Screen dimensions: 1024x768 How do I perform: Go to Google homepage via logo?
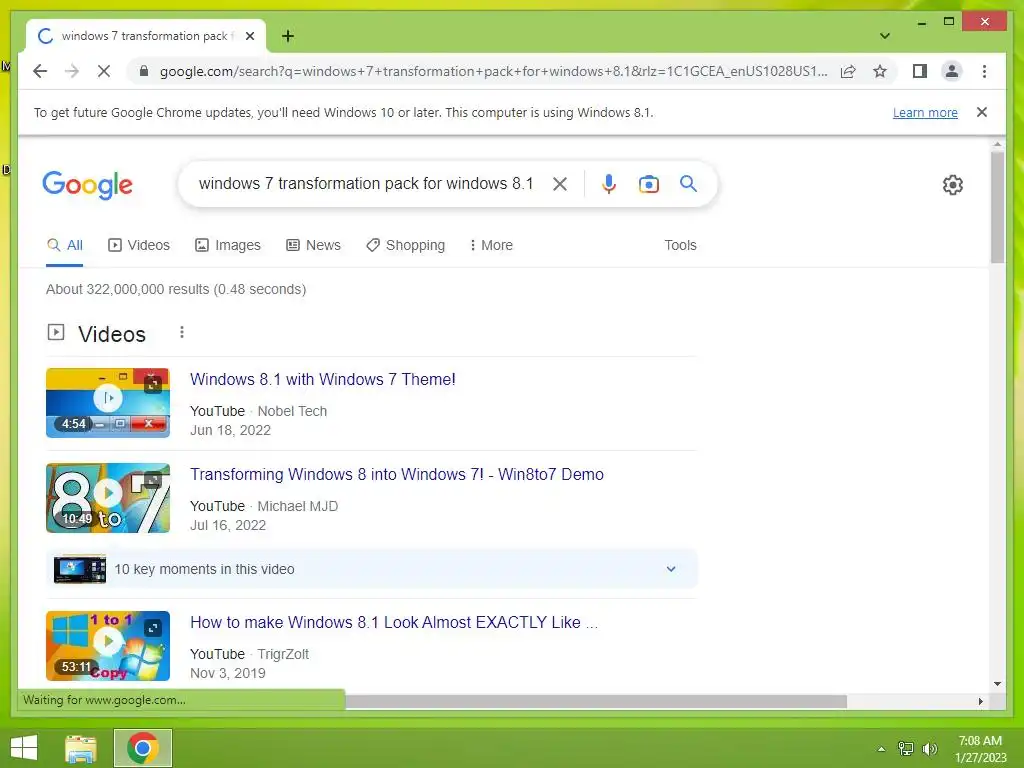pyautogui.click(x=88, y=185)
